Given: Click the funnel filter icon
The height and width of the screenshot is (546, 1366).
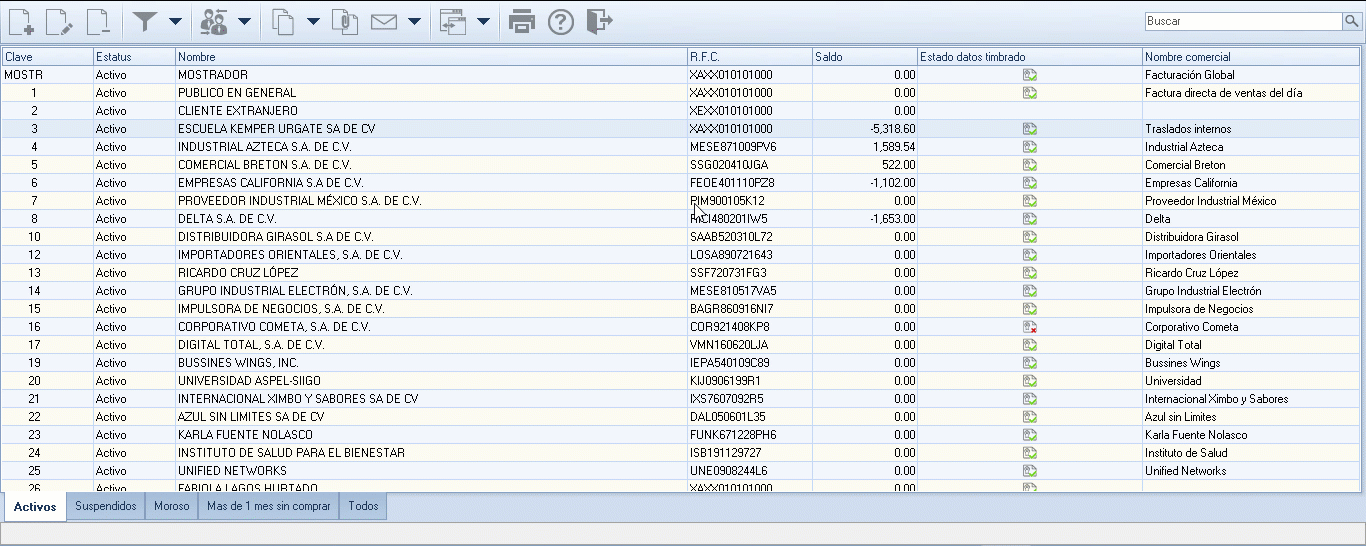Looking at the screenshot, I should tap(146, 21).
